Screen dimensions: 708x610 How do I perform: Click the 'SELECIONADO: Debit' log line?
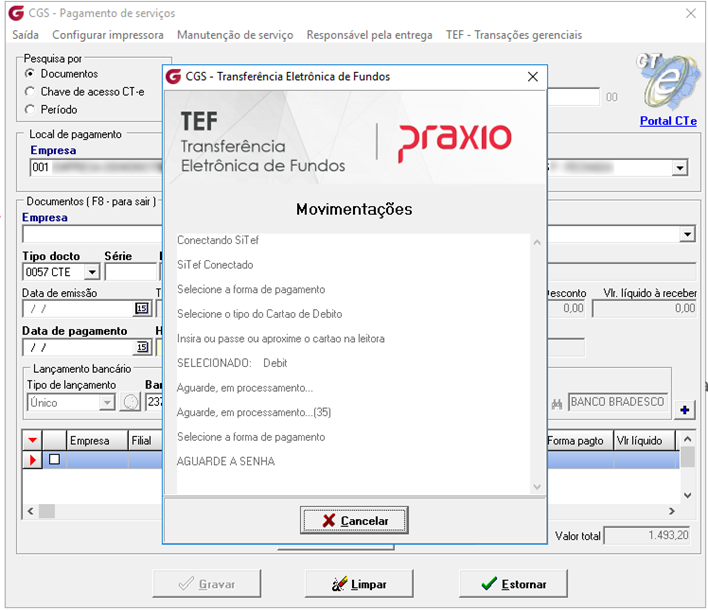(x=232, y=363)
